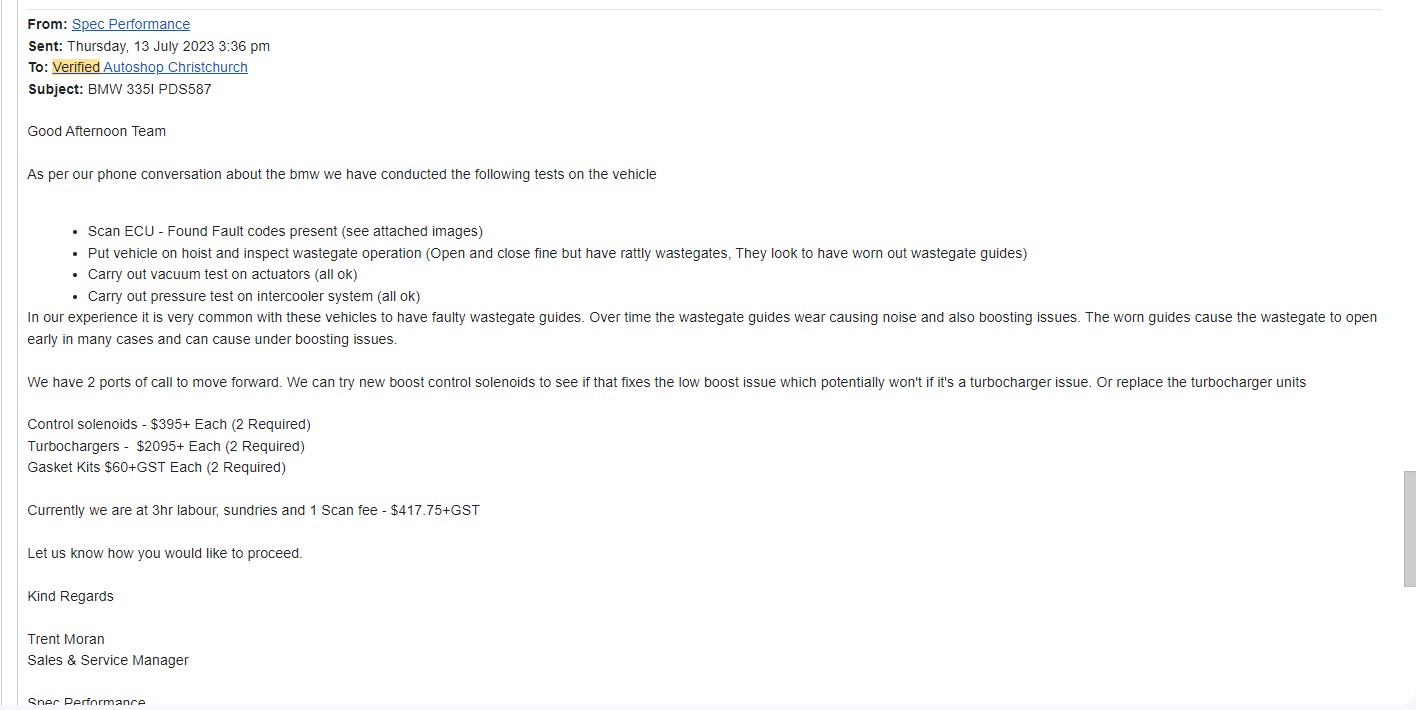Click the Control solenoids $395+ price line
Screen dimensions: 1416x710
169,424
